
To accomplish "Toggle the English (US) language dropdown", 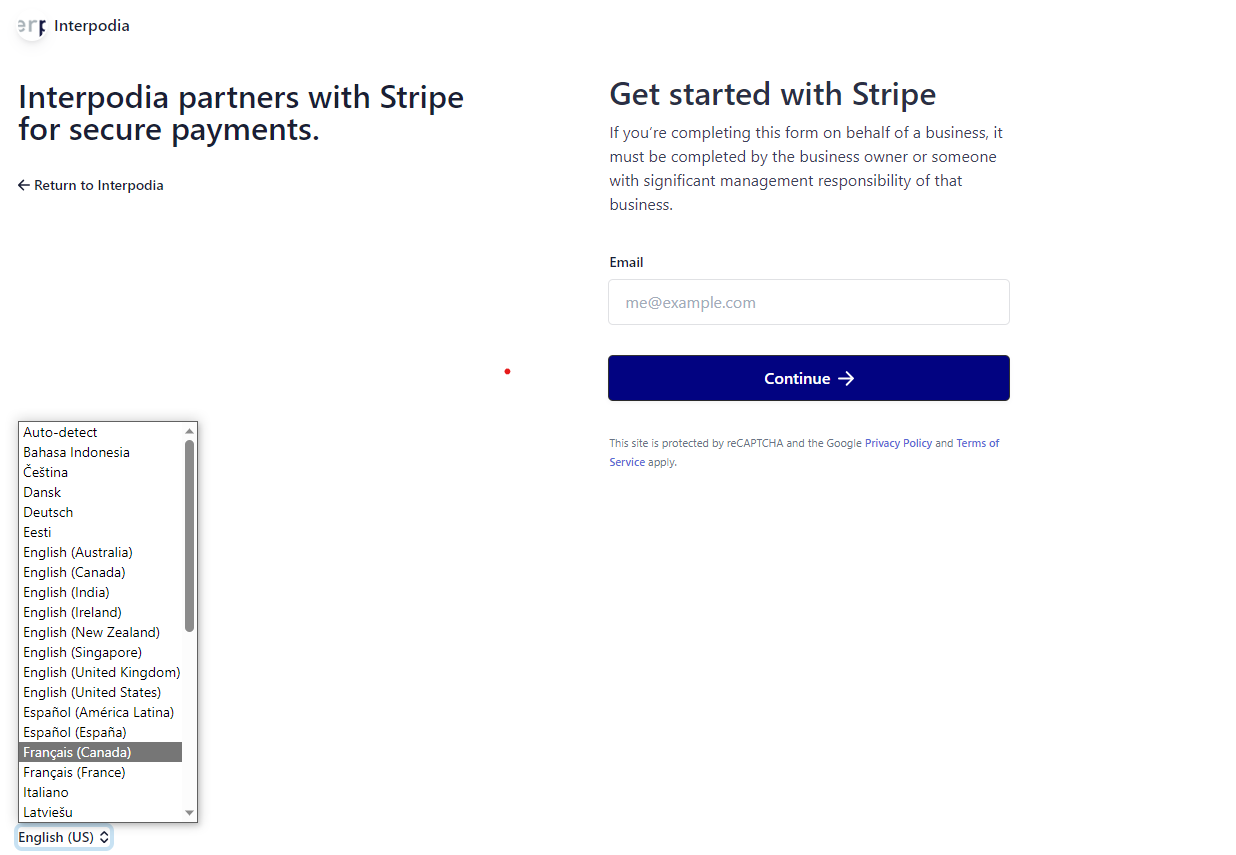I will pos(64,837).
